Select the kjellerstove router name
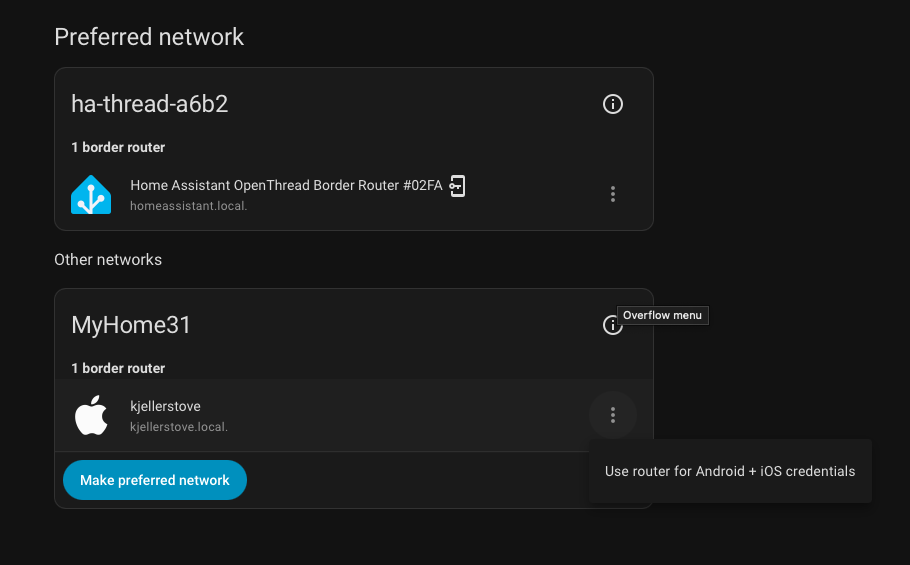 165,406
